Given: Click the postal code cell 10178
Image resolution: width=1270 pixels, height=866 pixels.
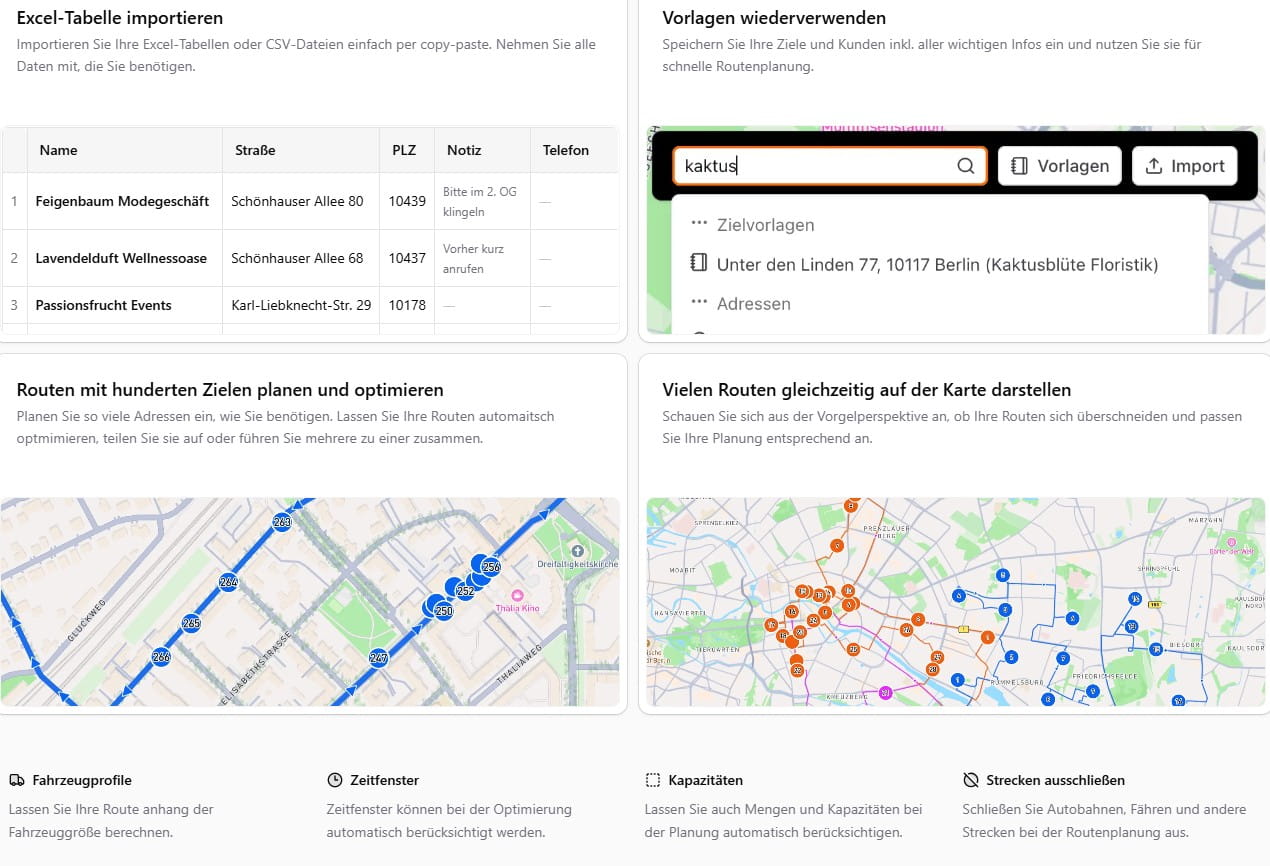Looking at the screenshot, I should [407, 305].
